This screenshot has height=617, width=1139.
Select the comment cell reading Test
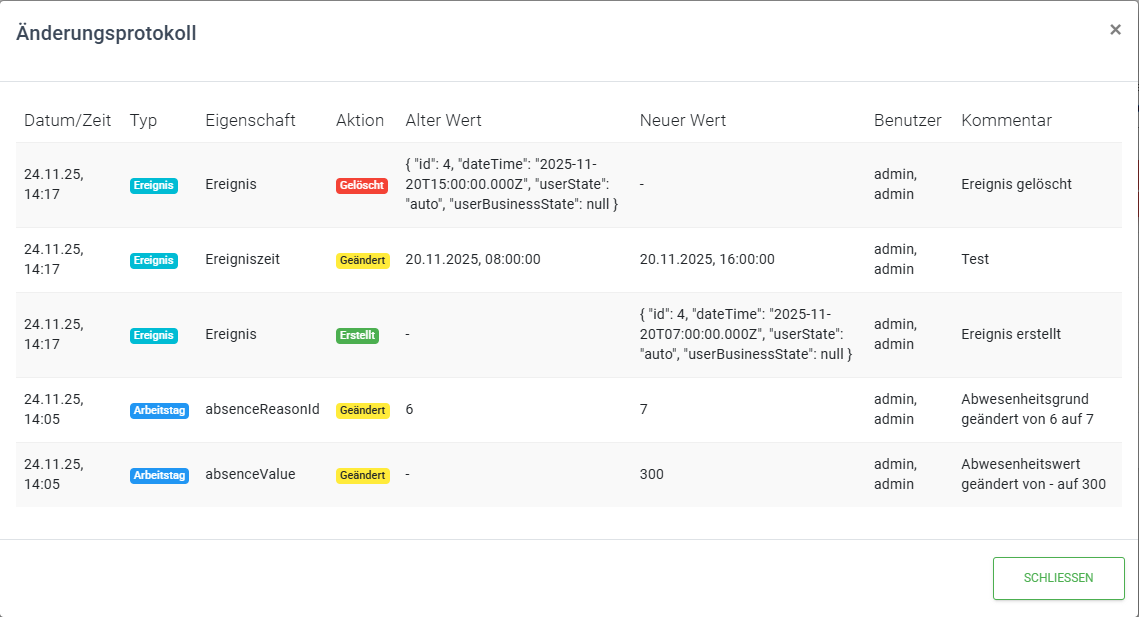(x=975, y=259)
